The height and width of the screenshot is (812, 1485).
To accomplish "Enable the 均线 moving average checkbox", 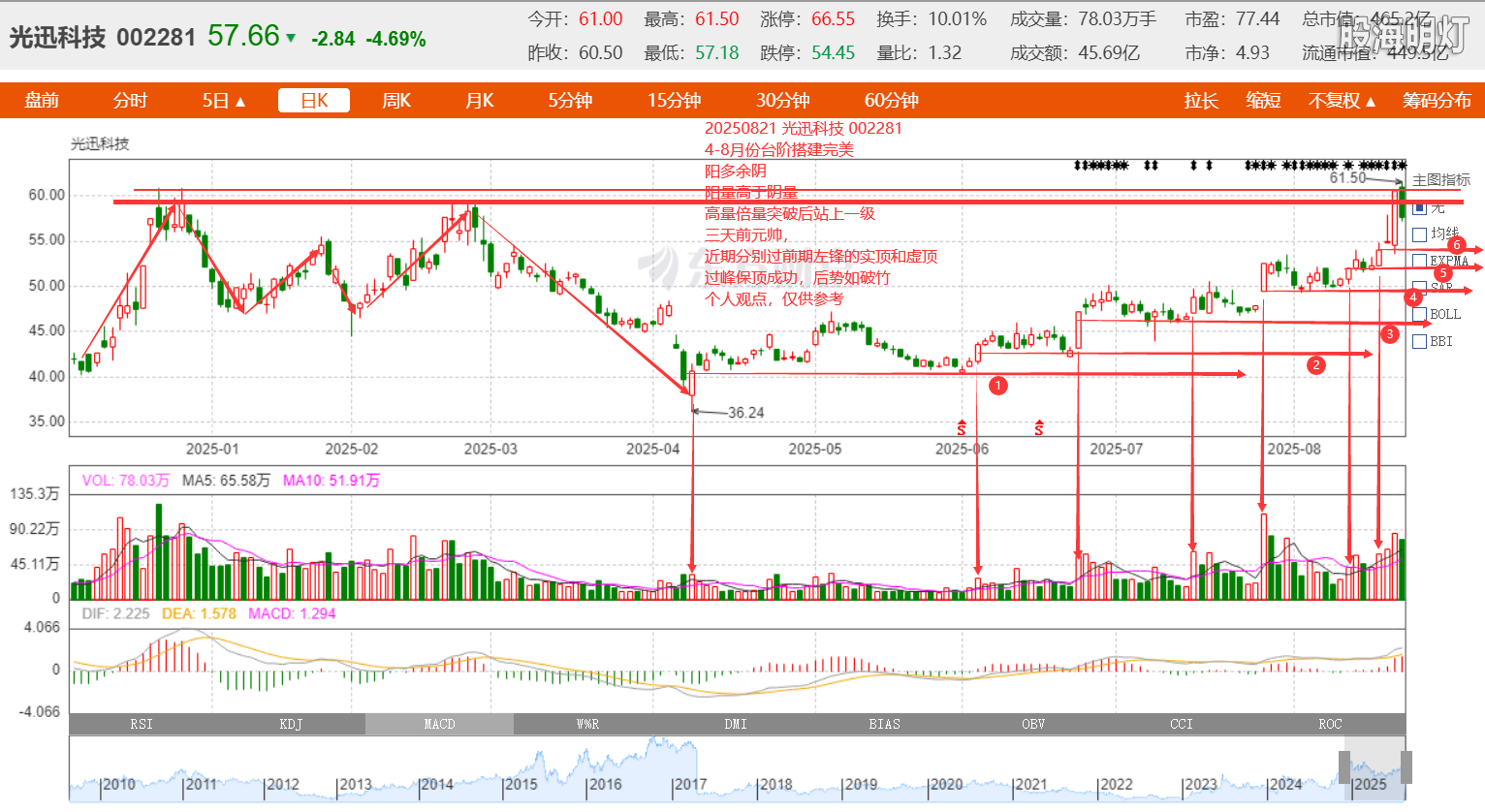I will pos(1420,234).
